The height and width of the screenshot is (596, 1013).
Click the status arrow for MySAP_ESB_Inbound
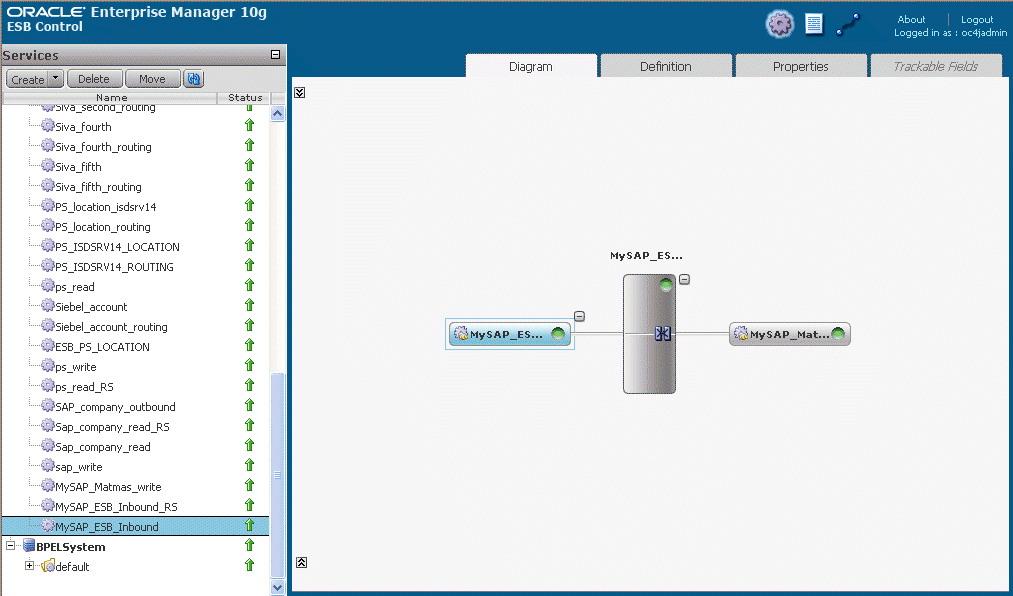[249, 526]
